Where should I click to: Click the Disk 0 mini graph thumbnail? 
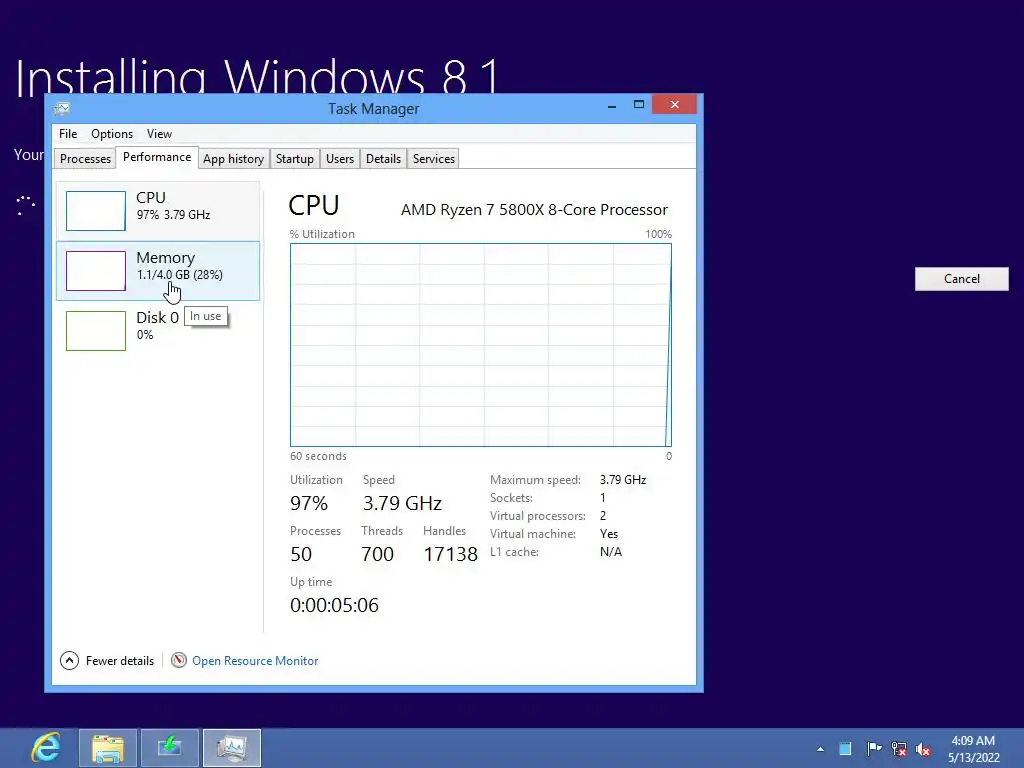point(96,330)
